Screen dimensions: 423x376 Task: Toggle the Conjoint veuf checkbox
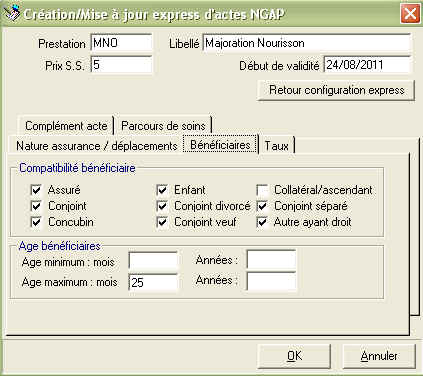[x=162, y=222]
